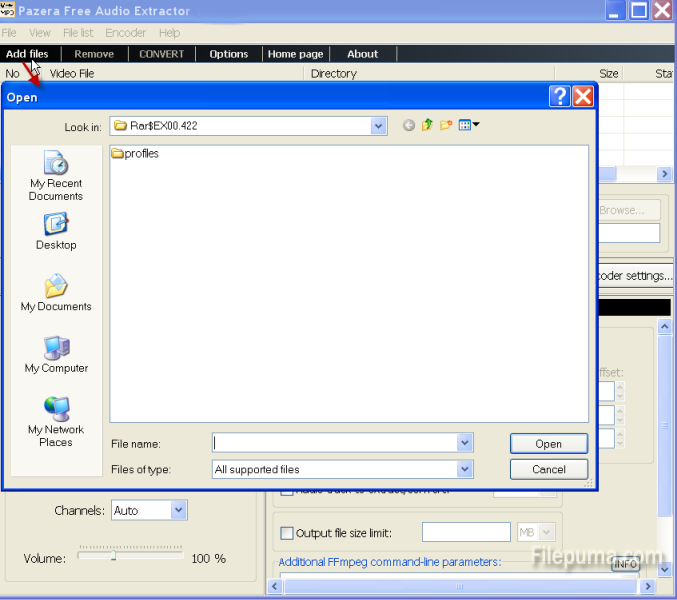Open My Recent Documents location

(x=56, y=176)
